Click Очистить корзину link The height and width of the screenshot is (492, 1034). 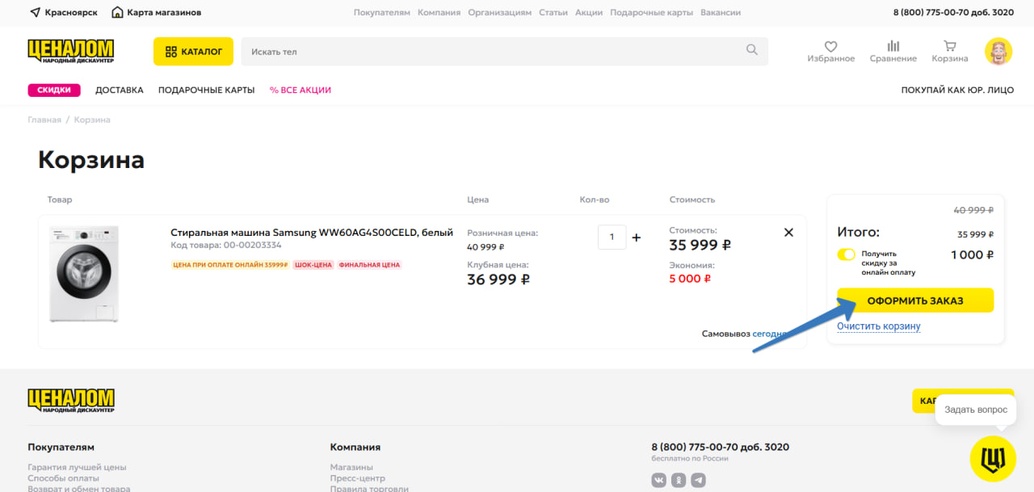[878, 326]
